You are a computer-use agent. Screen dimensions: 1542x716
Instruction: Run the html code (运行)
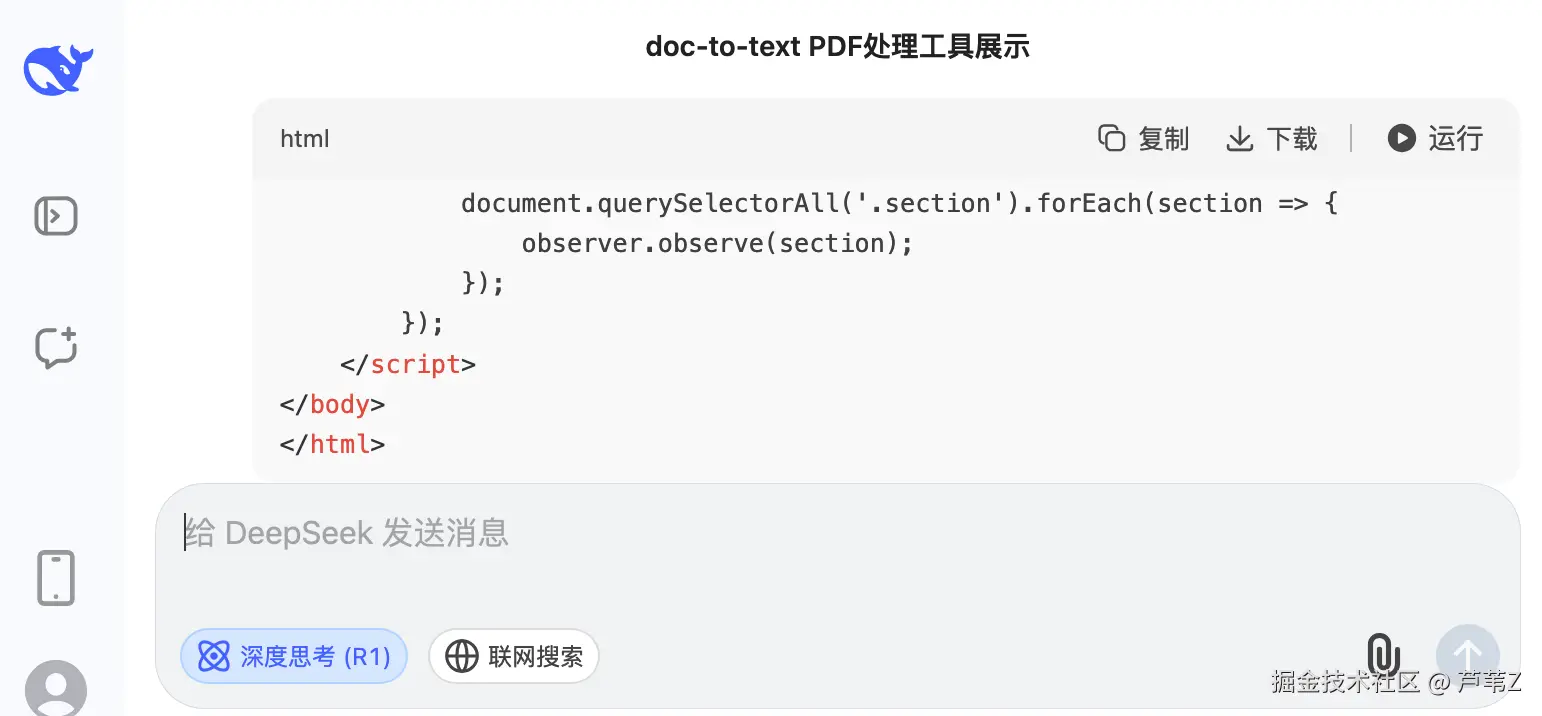(1435, 138)
